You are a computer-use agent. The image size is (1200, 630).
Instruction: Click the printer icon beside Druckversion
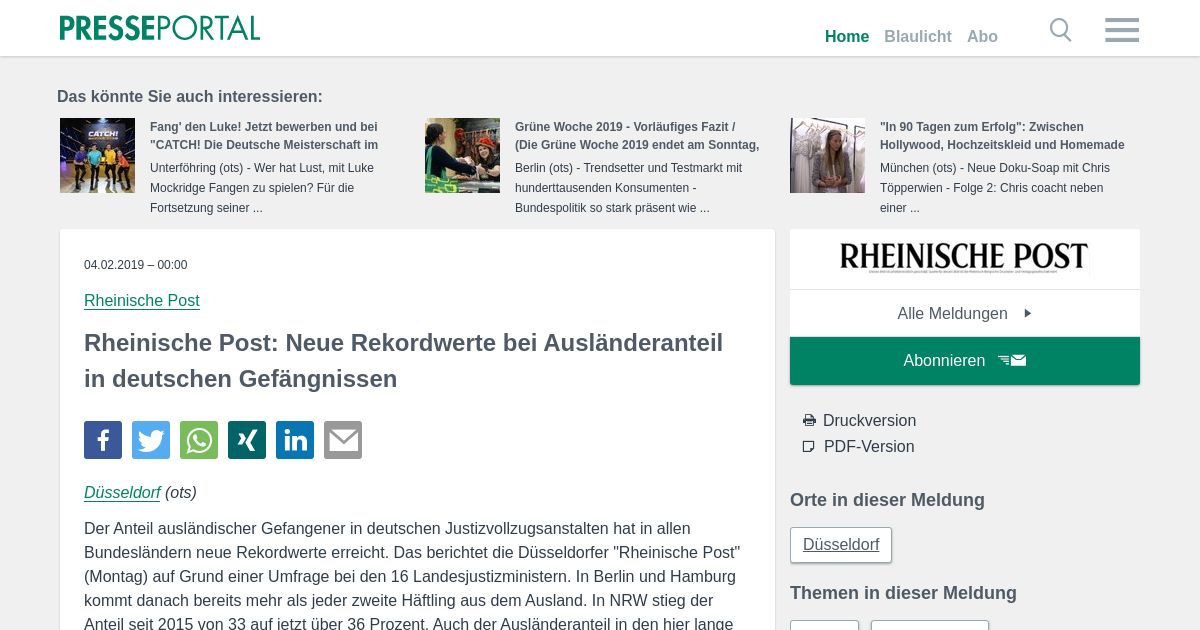(x=809, y=421)
